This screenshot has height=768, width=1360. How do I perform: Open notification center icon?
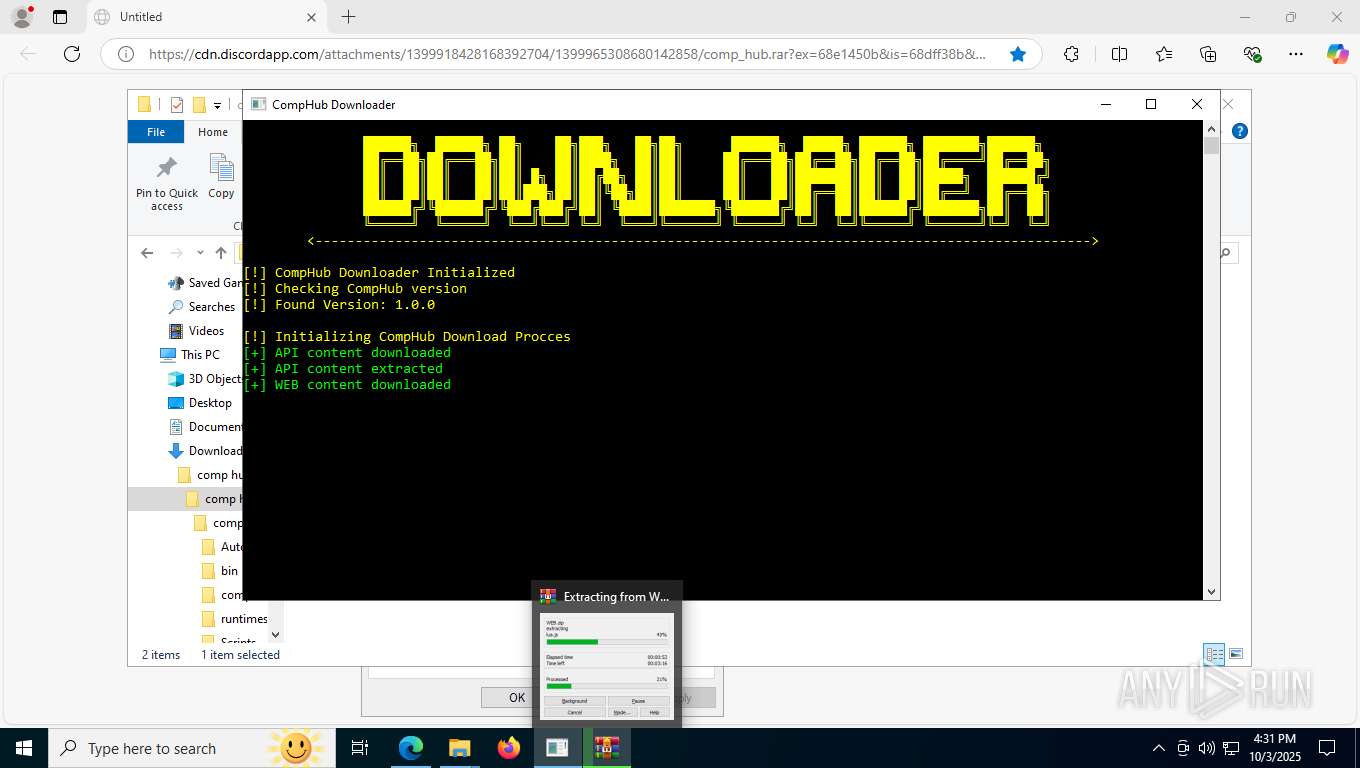coord(1327,748)
